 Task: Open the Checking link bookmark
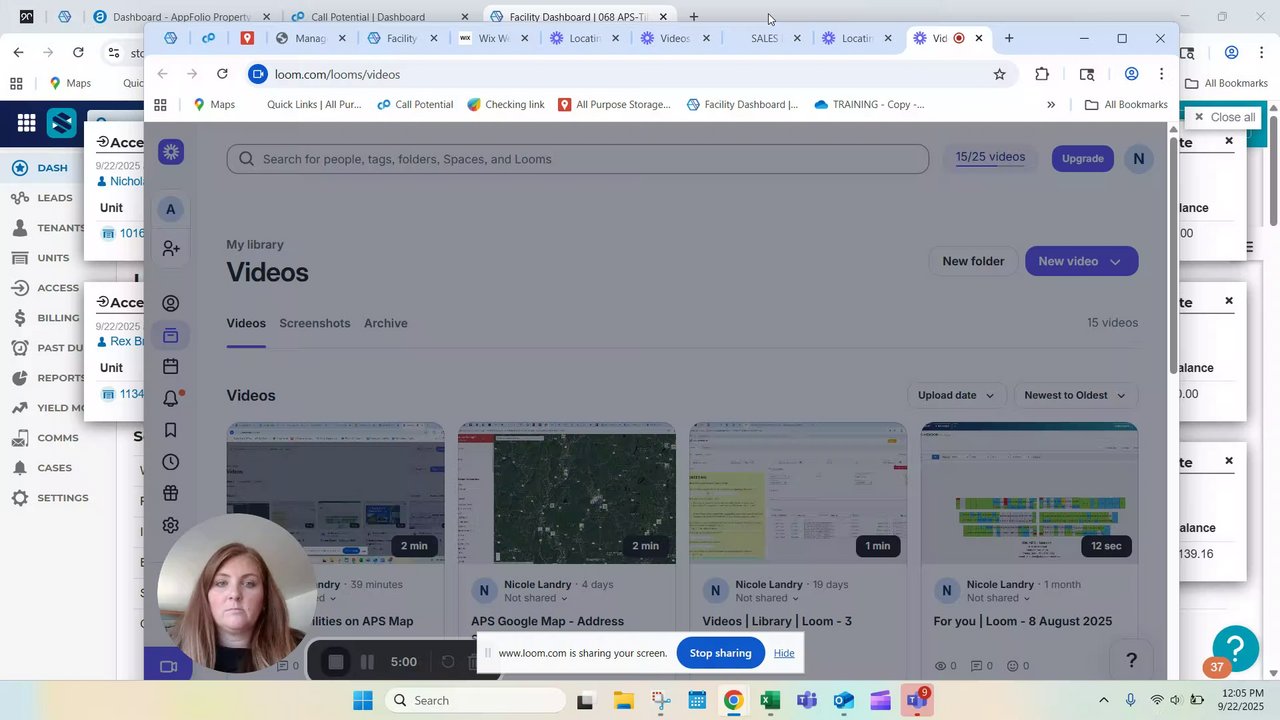[x=506, y=104]
